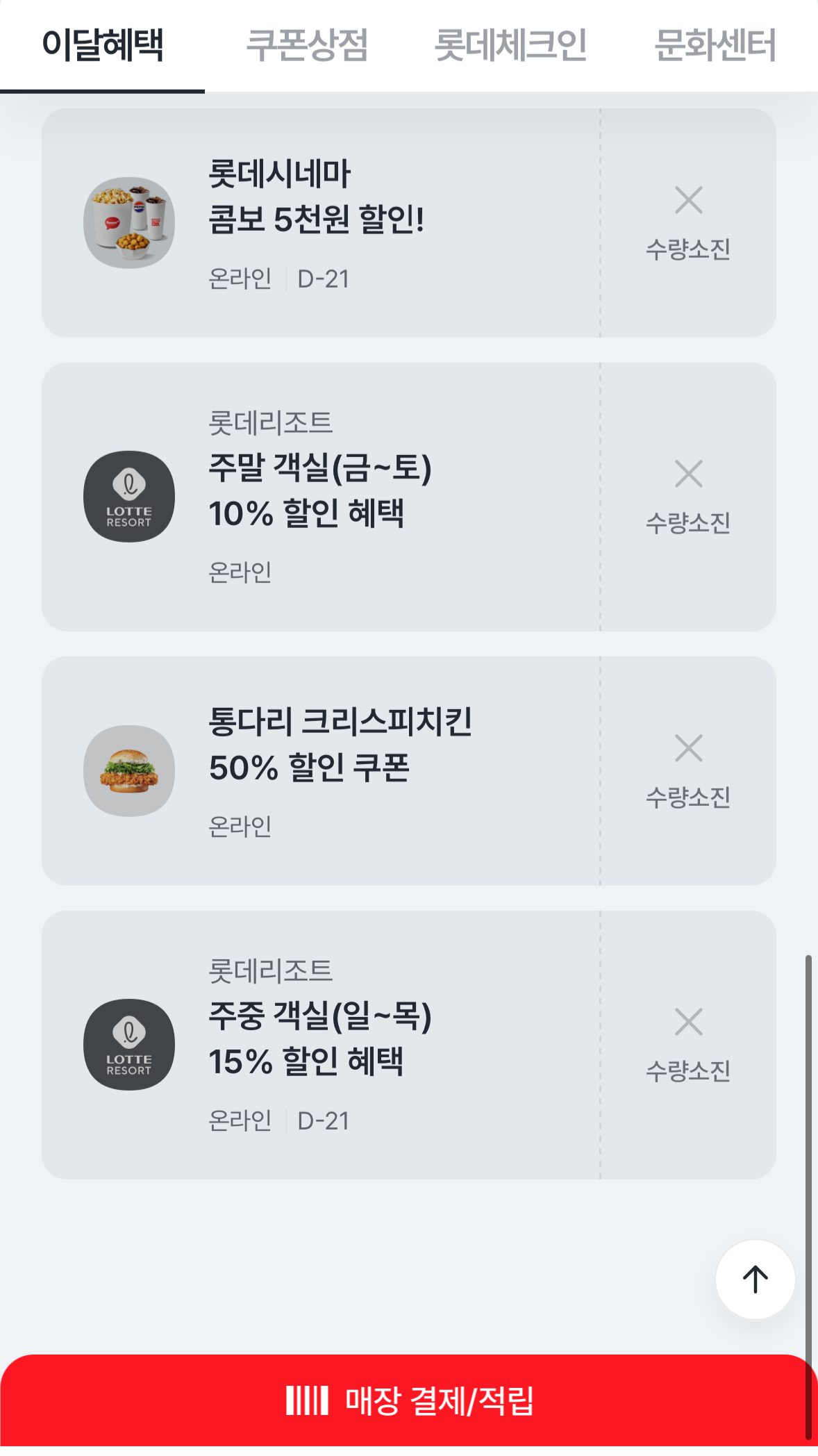Tap the Lotte Cinema popcorn combo icon

(x=129, y=222)
